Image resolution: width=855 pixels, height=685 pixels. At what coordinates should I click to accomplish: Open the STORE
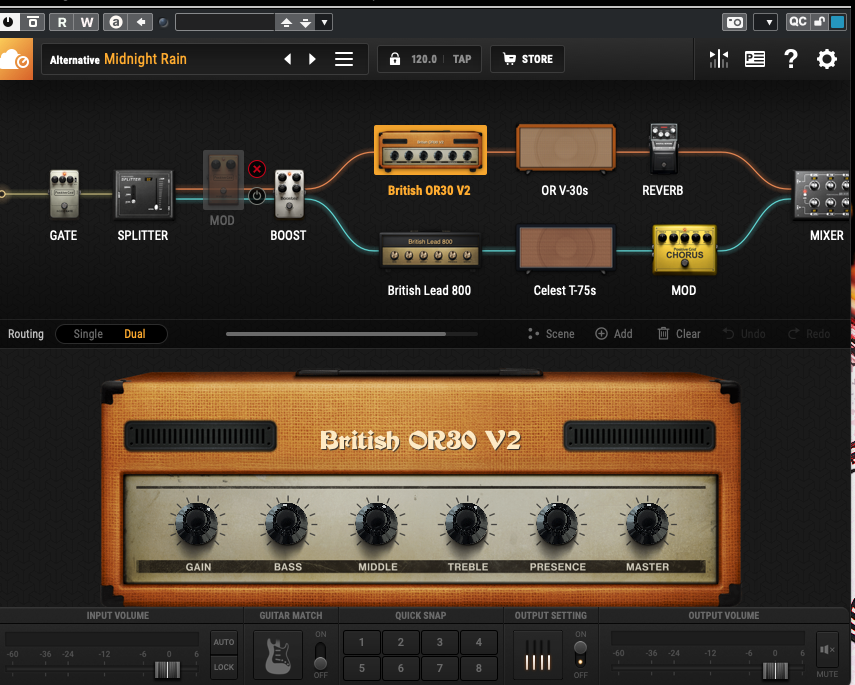[527, 59]
